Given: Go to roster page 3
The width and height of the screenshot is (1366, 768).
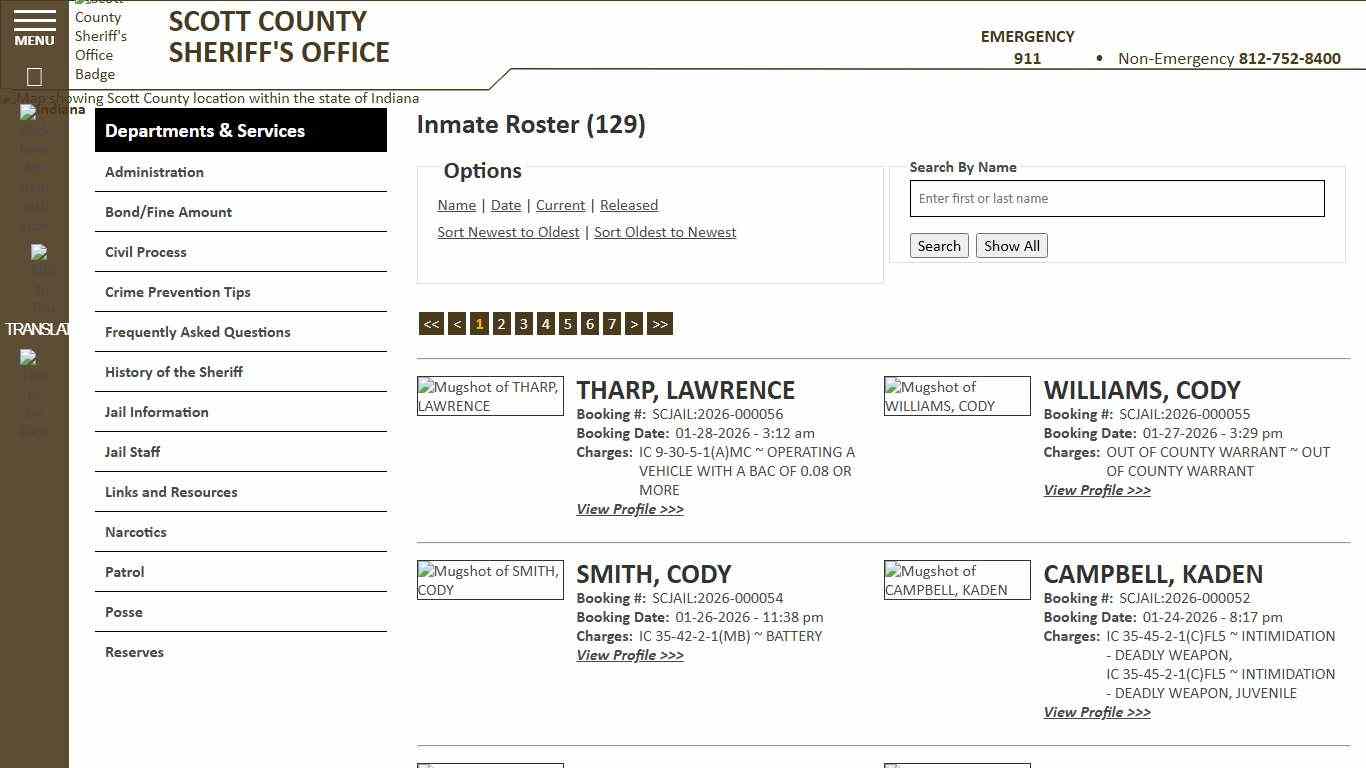Looking at the screenshot, I should coord(523,323).
